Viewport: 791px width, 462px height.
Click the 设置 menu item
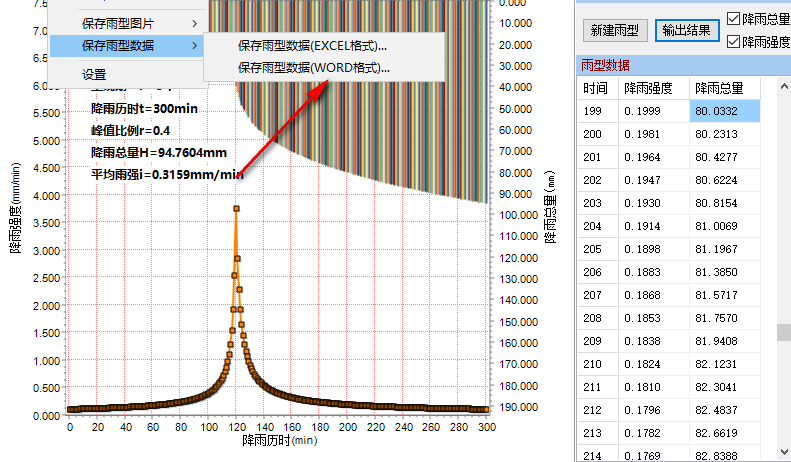click(x=94, y=74)
